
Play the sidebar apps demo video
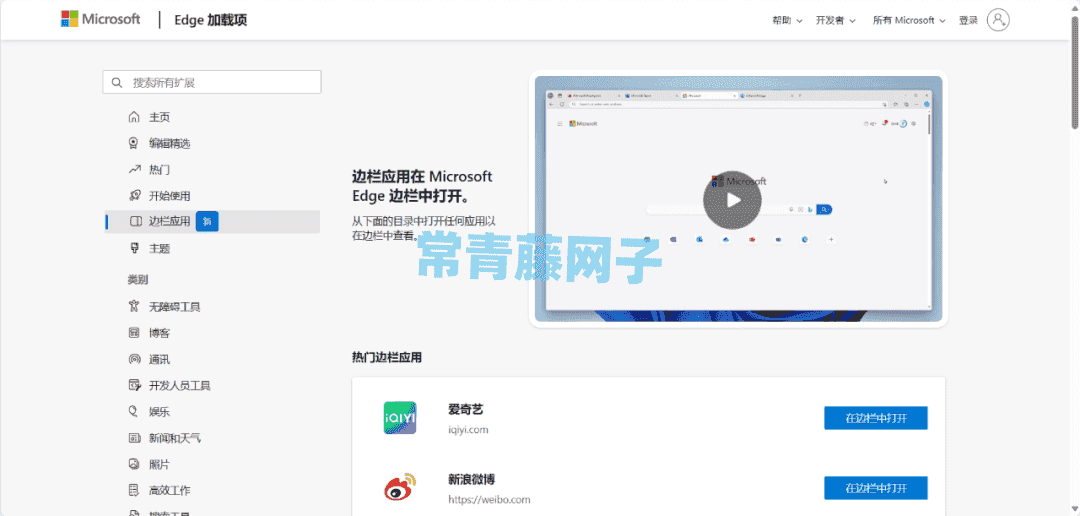coord(732,200)
